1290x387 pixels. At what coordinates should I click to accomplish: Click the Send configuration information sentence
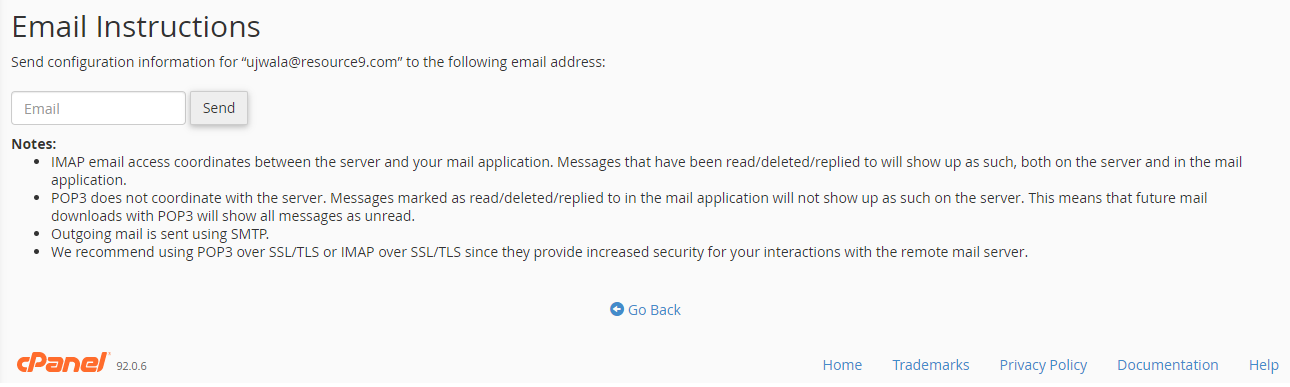308,62
